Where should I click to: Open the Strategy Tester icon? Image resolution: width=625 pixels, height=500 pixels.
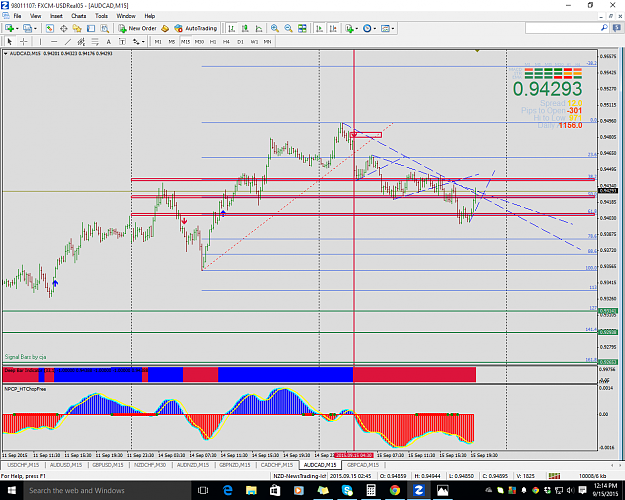[x=104, y=28]
